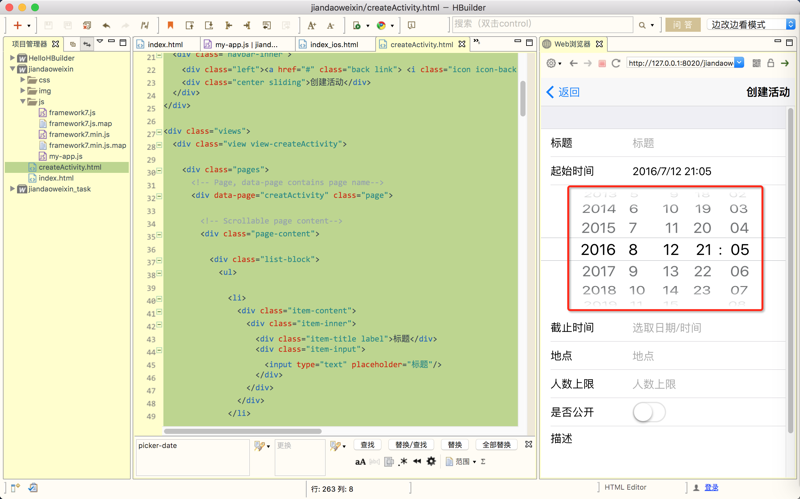Toggle case sensitive aA search option

click(360, 462)
